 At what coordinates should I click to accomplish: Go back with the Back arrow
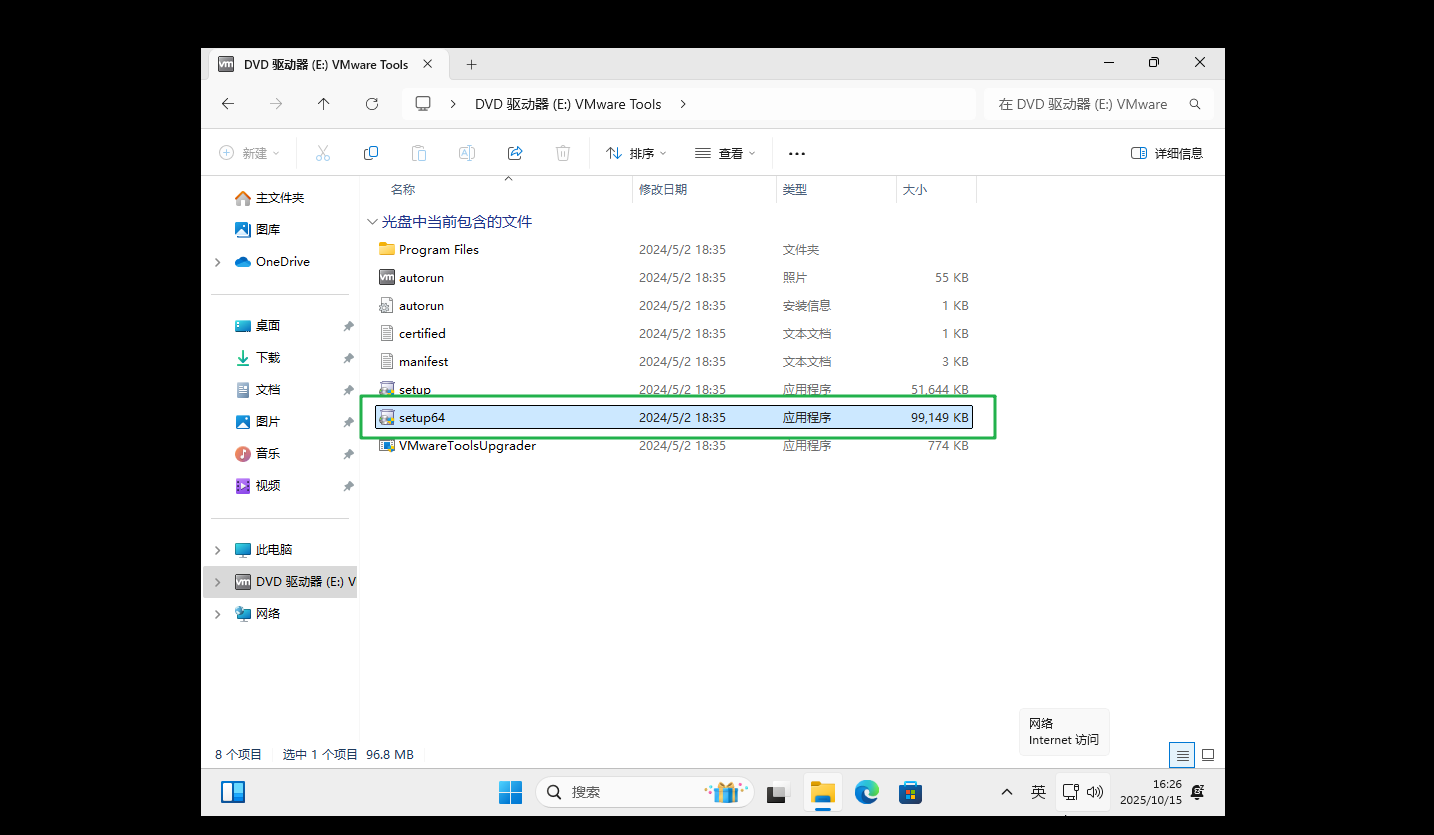(x=228, y=104)
